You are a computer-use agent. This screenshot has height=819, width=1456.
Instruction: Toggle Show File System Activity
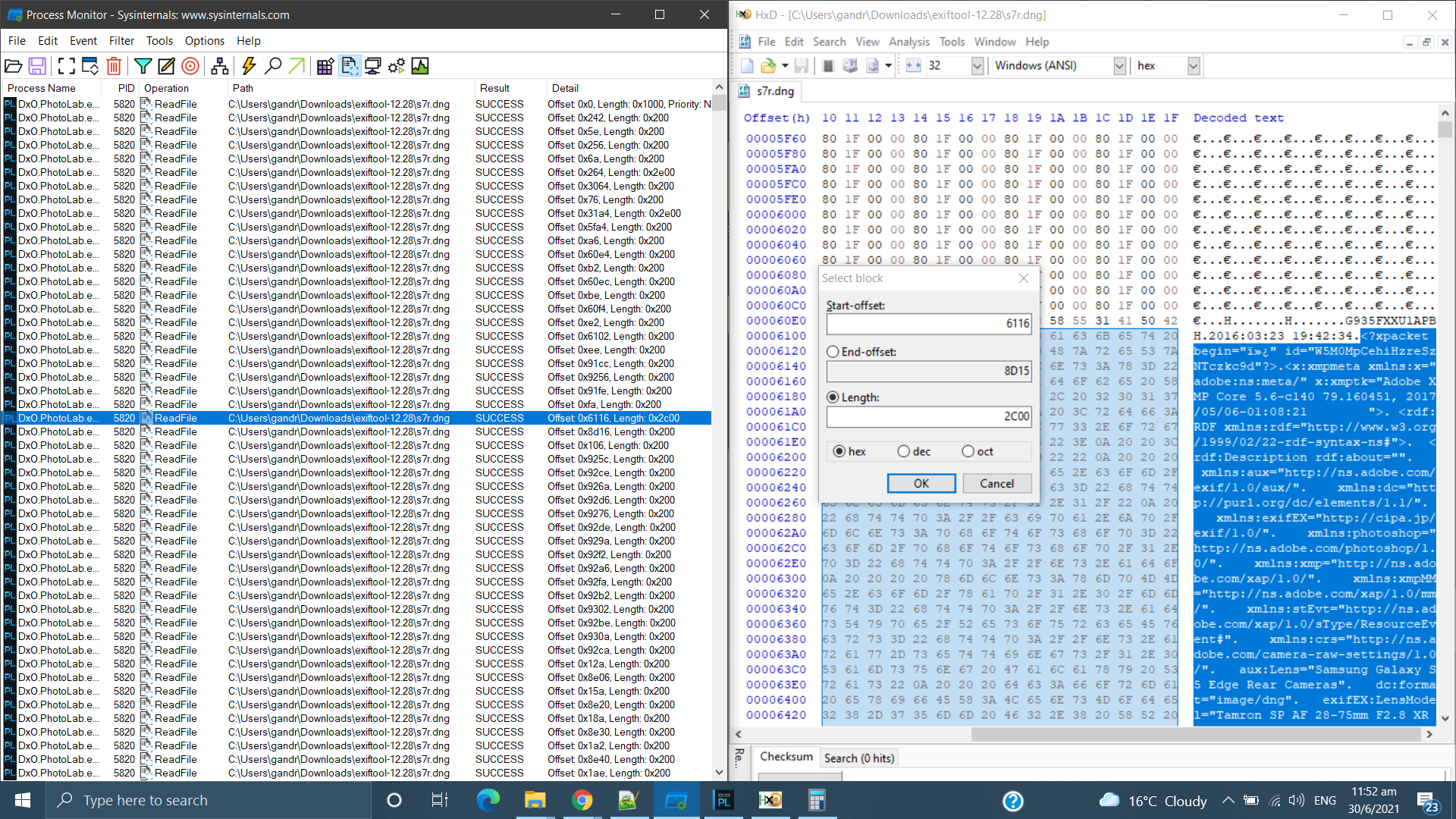(x=349, y=66)
